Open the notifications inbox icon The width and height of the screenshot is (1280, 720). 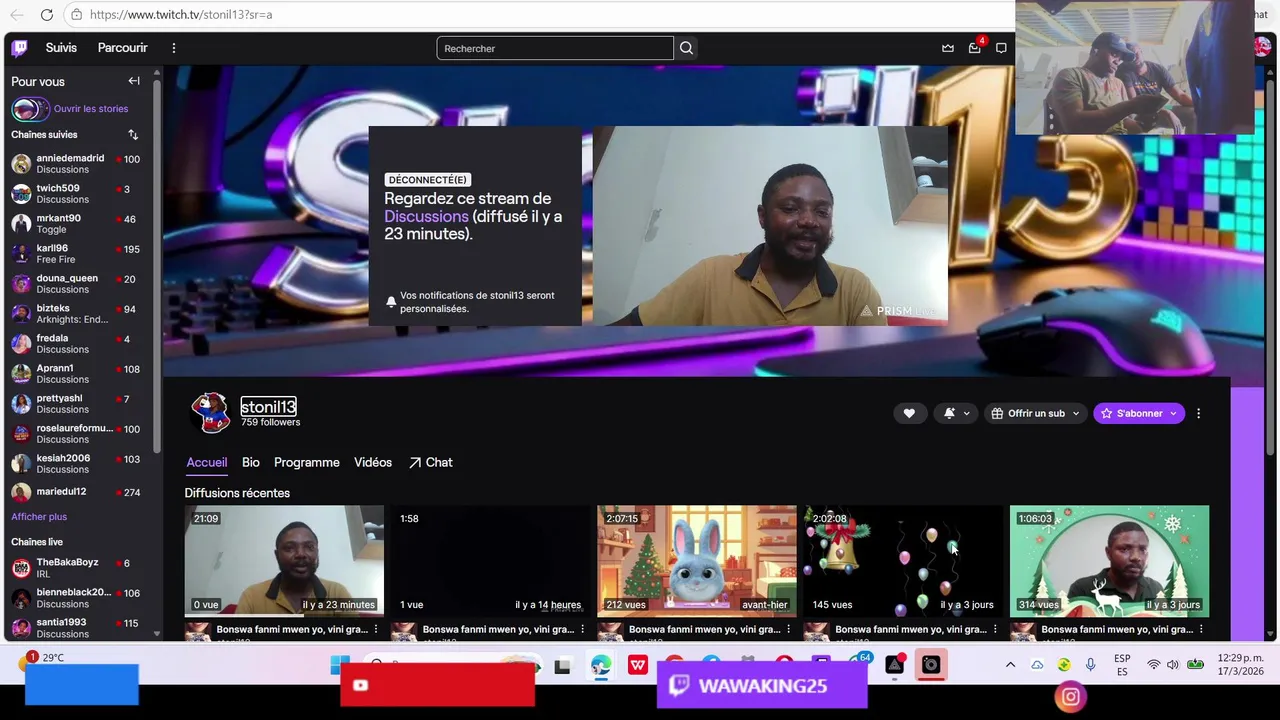pyautogui.click(x=975, y=48)
